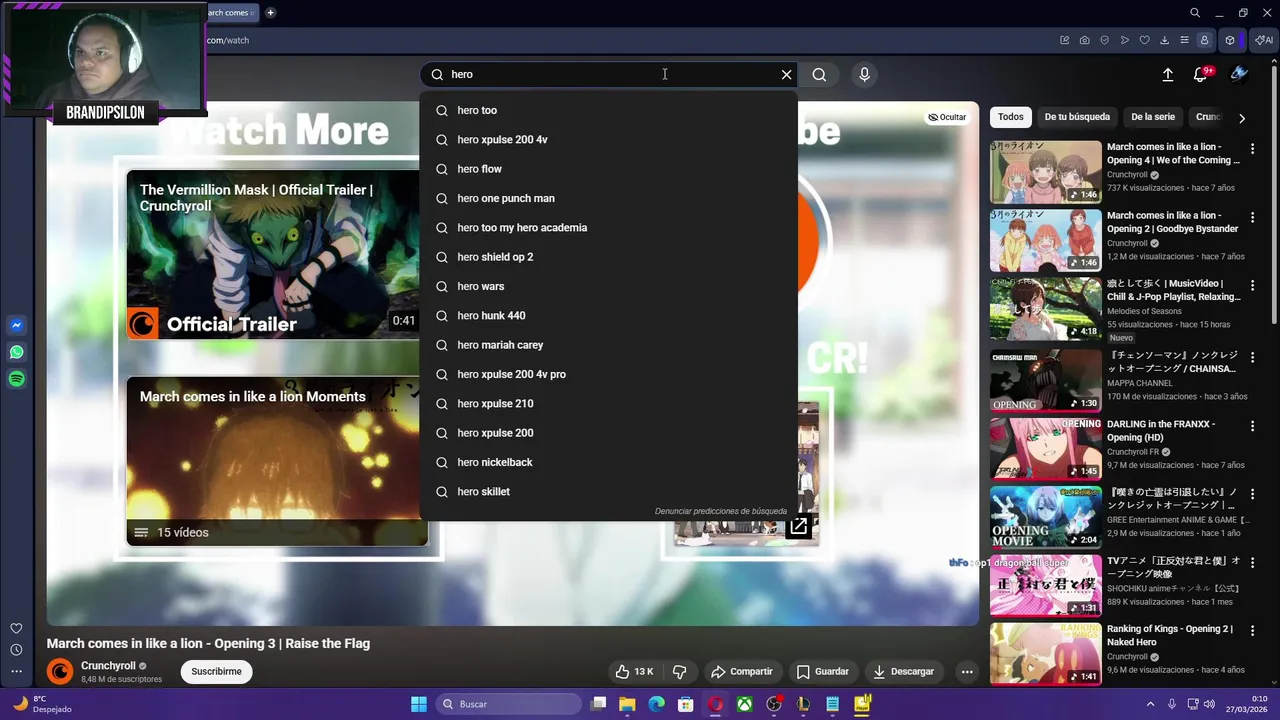This screenshot has height=720, width=1280.
Task: Open Crunchyroll channel name link
Action: pyautogui.click(x=108, y=666)
